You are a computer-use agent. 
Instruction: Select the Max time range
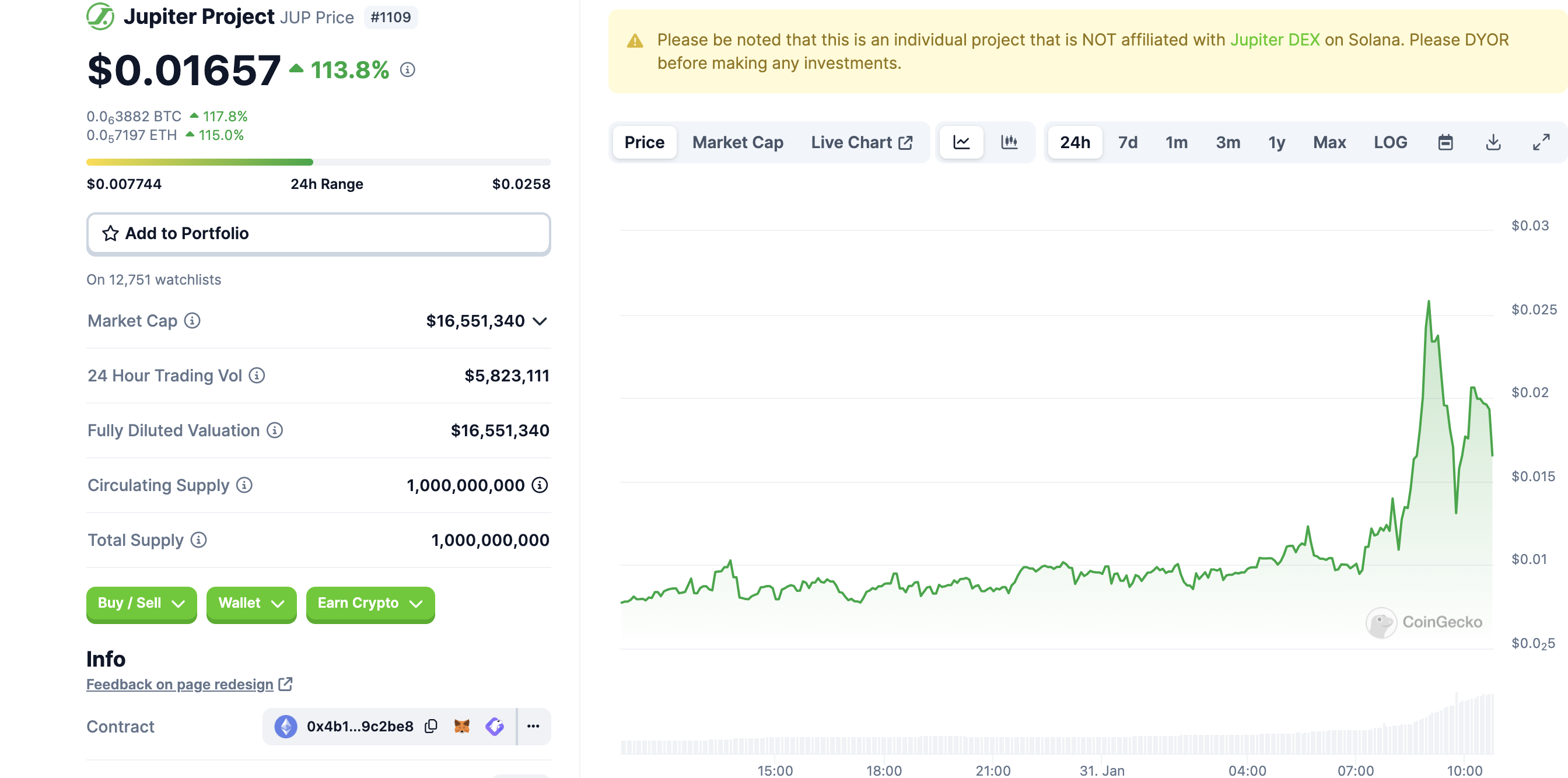coord(1329,142)
